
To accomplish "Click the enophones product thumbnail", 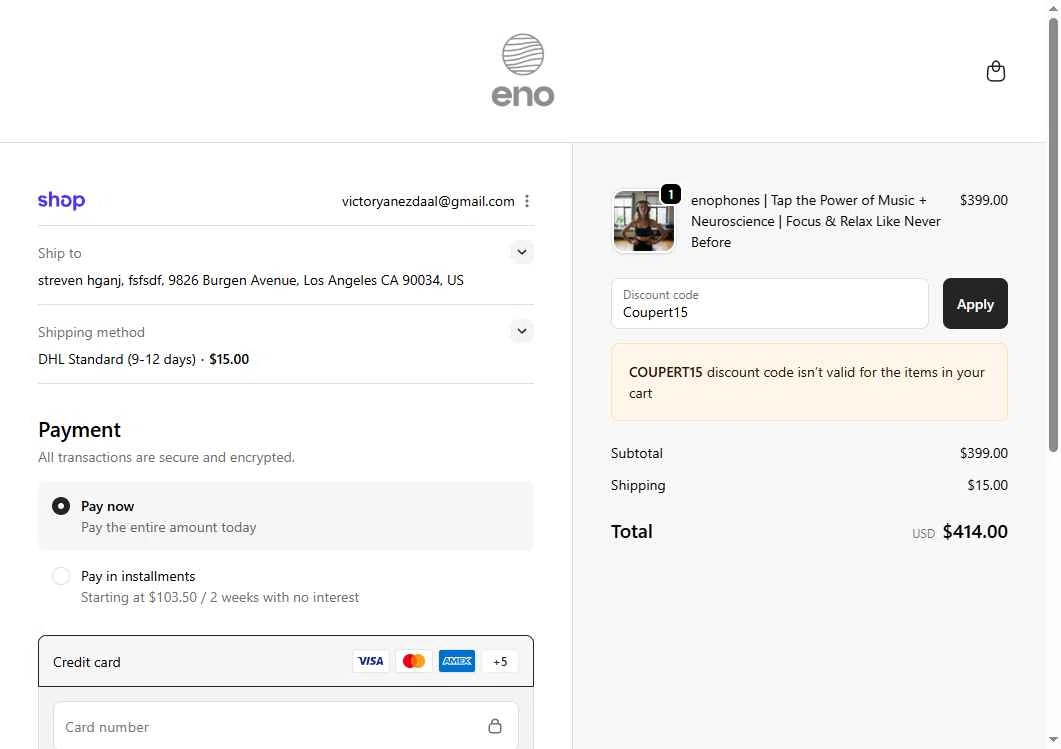I will [x=644, y=221].
